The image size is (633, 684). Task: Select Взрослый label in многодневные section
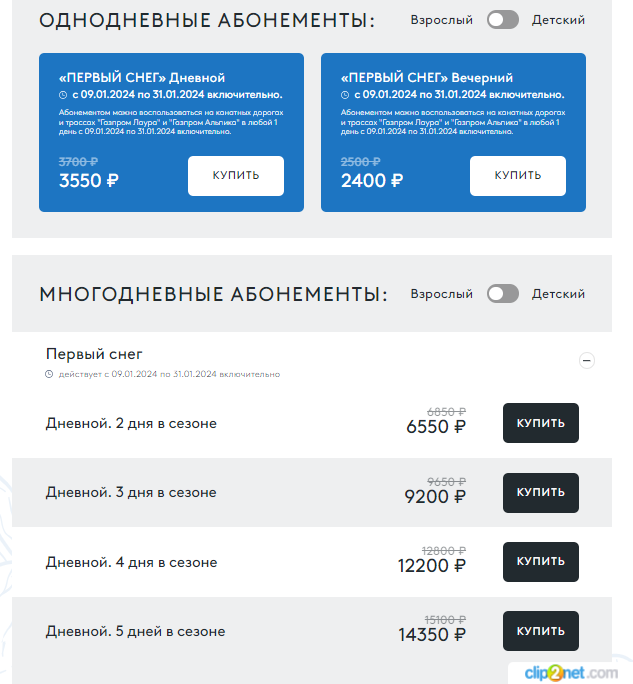441,294
